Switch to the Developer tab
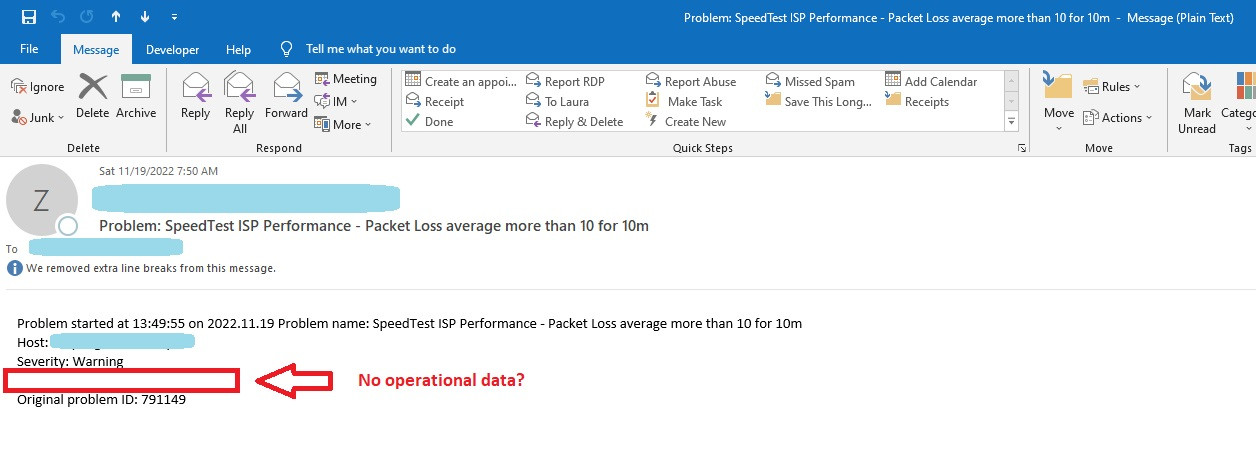1256x476 pixels. [172, 49]
